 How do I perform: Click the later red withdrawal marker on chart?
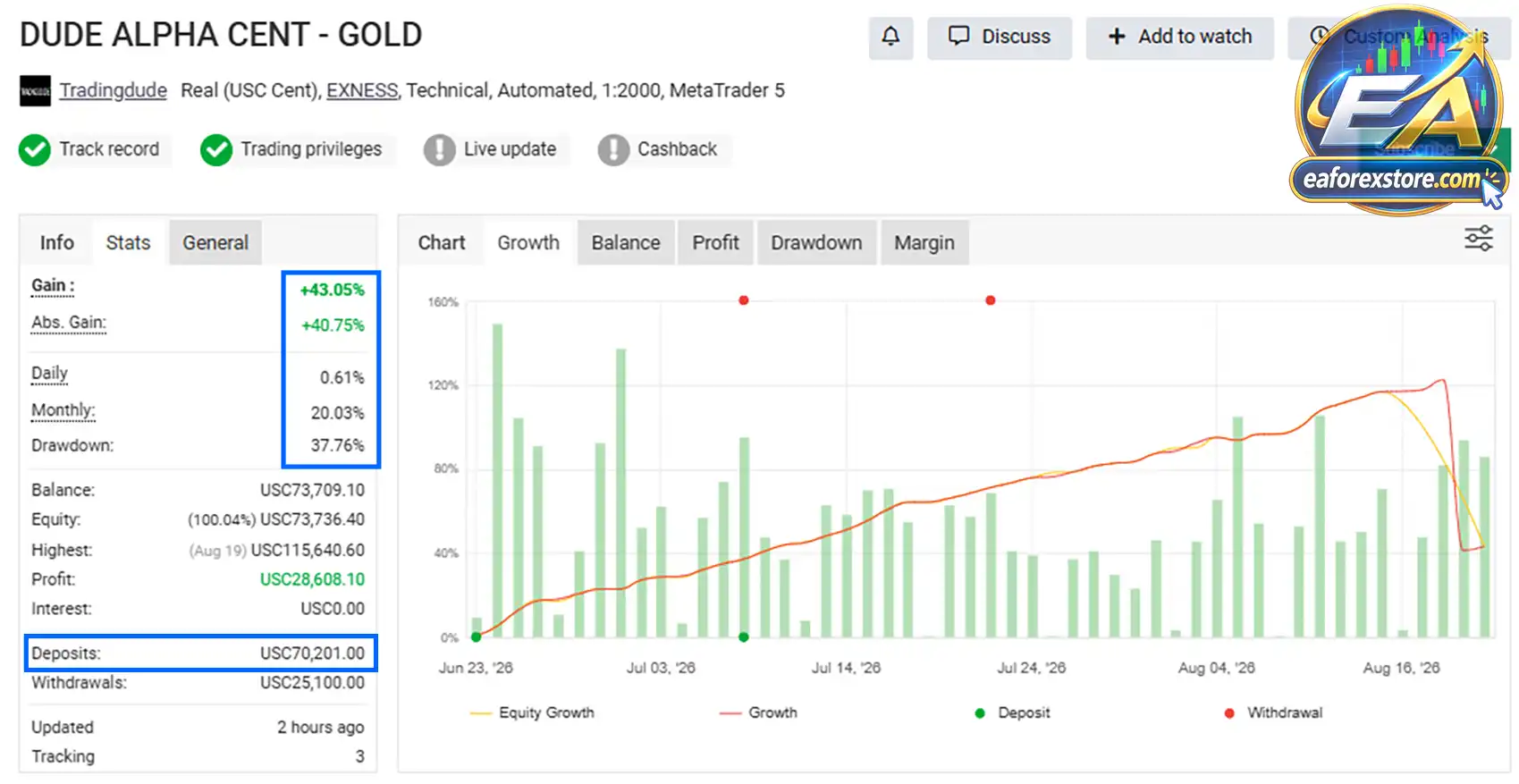click(x=991, y=300)
